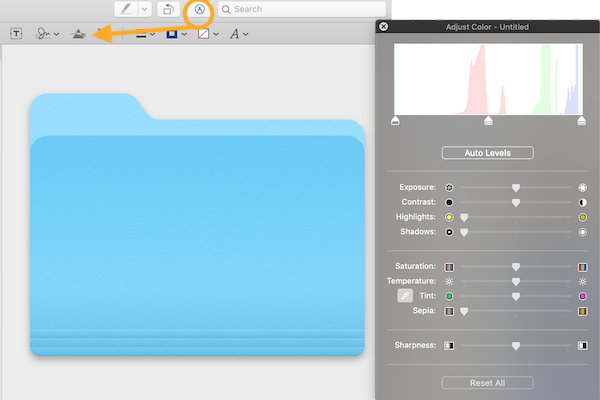
Task: Click the histogram black point handle
Action: (395, 121)
